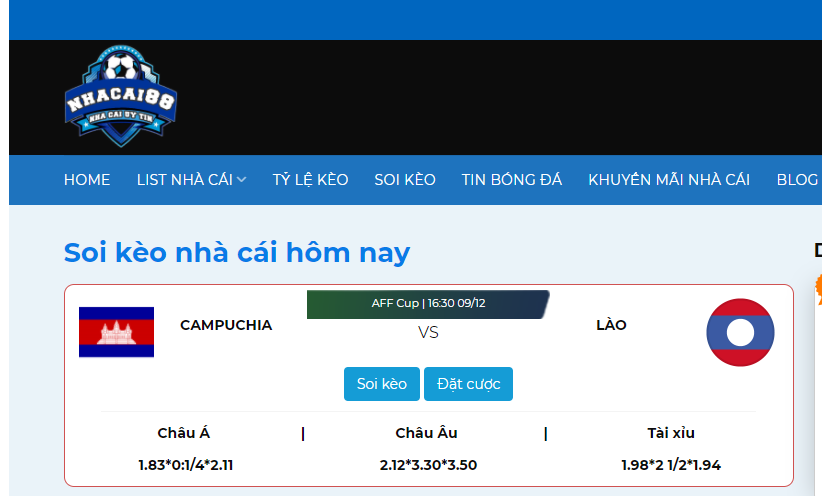Click the orange badge icon at right edge
Viewport: 822px width, 496px height.
[x=817, y=288]
